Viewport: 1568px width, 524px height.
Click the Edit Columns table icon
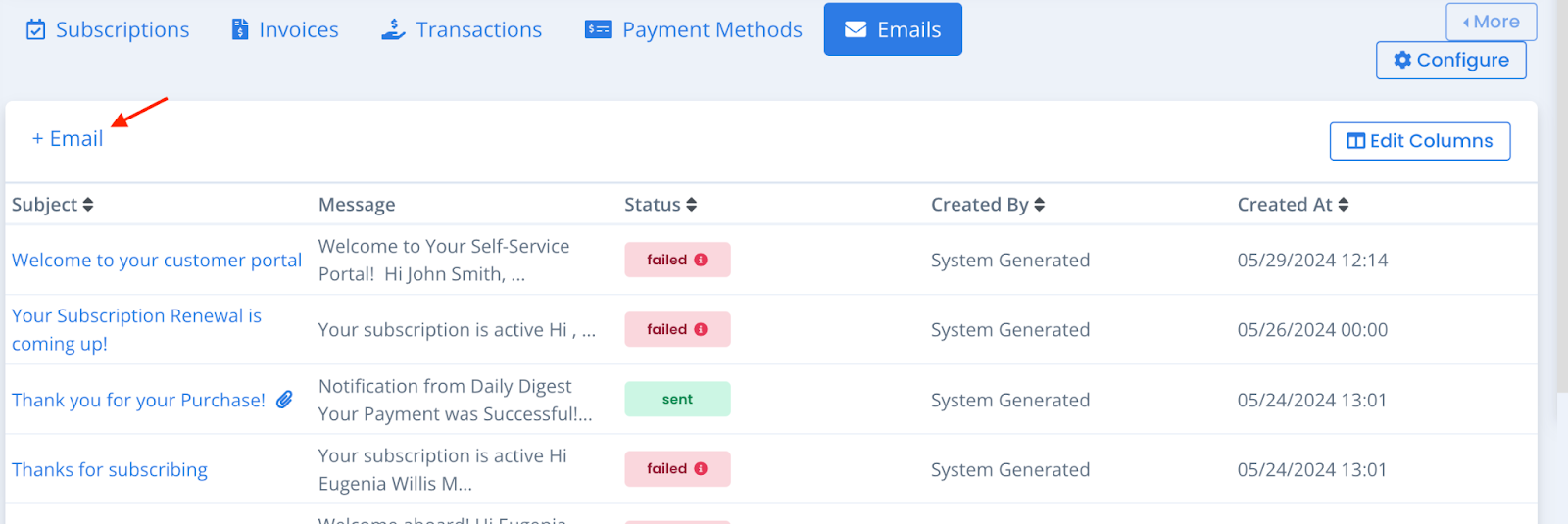point(1356,141)
